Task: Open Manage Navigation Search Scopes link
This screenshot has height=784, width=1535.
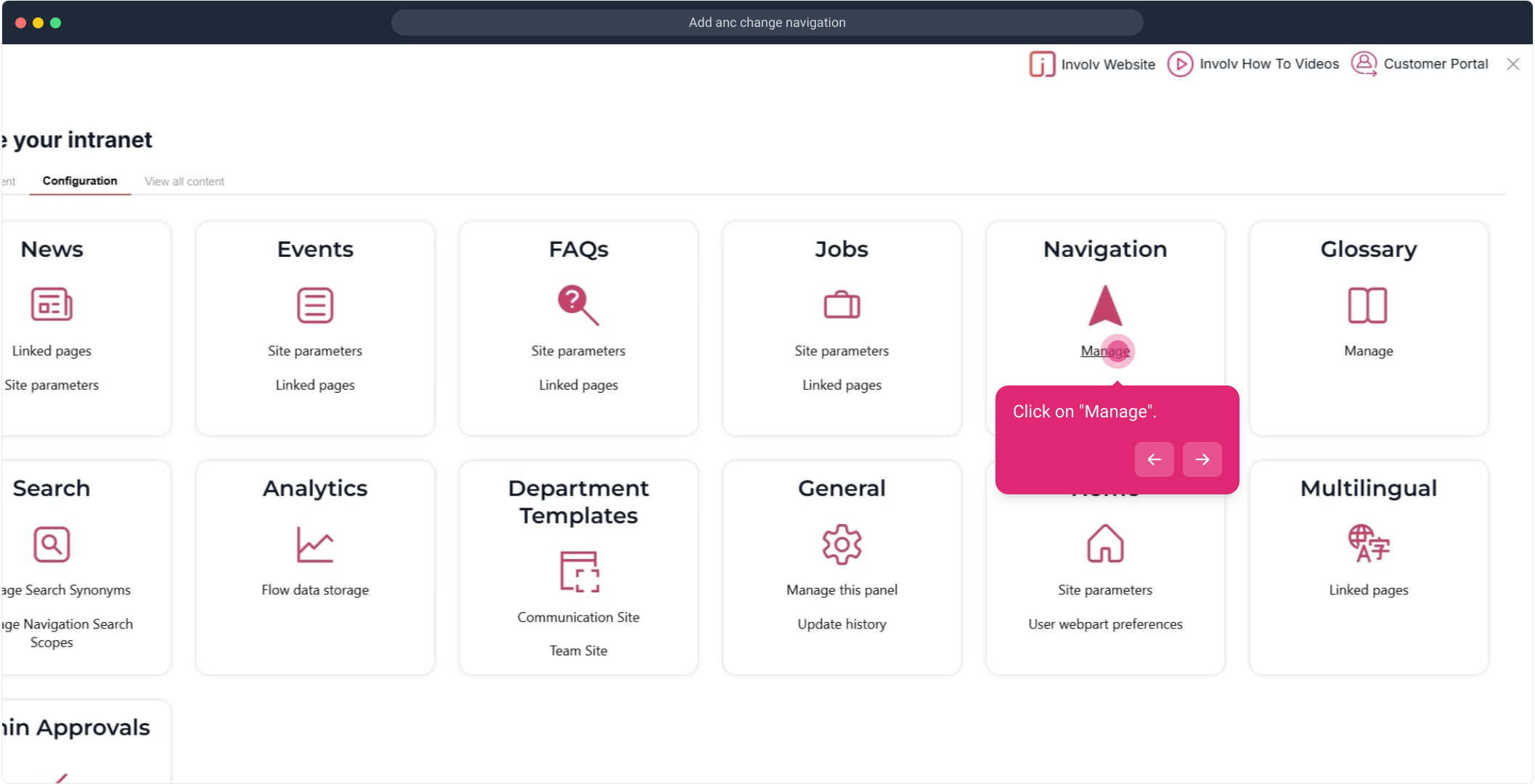Action: (x=67, y=633)
